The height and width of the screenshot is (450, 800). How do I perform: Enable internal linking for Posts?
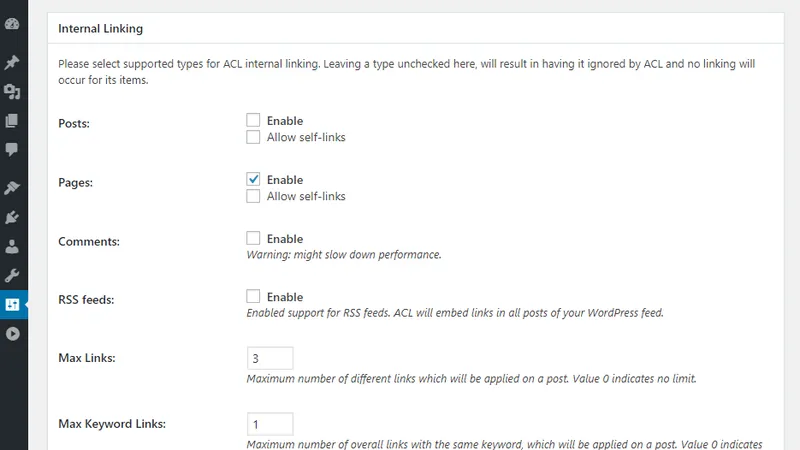pos(253,120)
